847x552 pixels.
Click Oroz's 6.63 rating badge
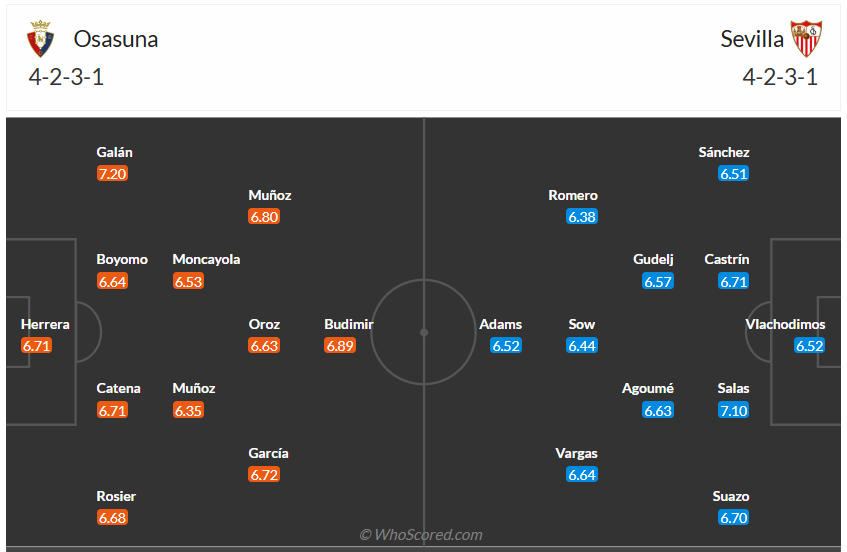click(x=265, y=346)
